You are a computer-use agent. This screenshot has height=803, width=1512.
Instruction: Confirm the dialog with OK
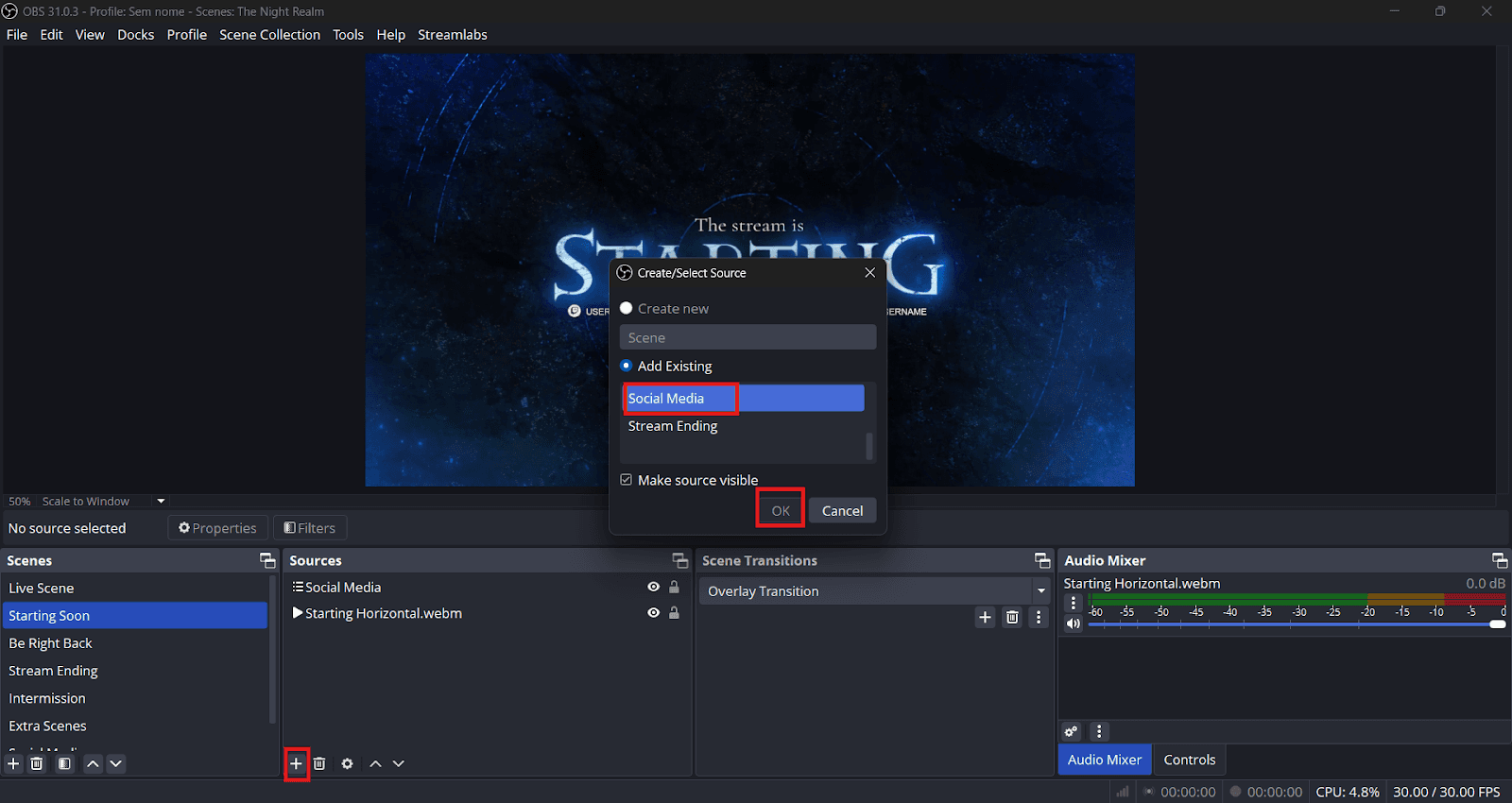pyautogui.click(x=781, y=510)
